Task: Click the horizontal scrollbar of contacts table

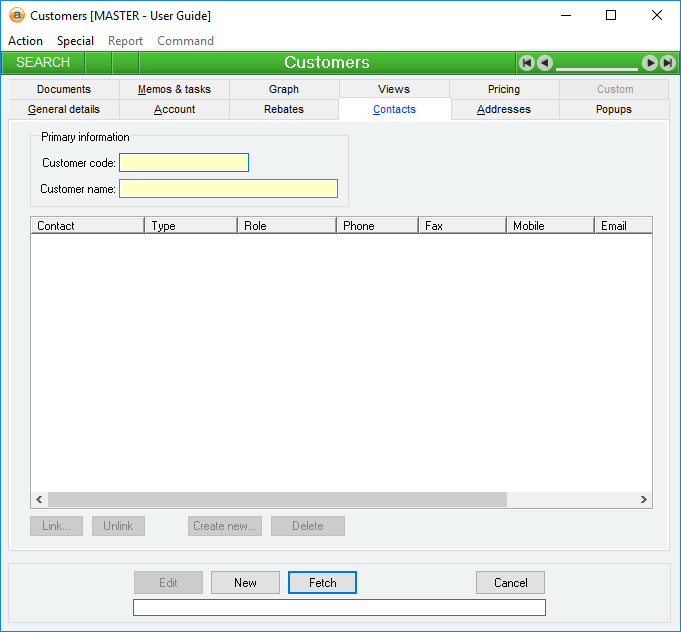Action: coord(277,499)
